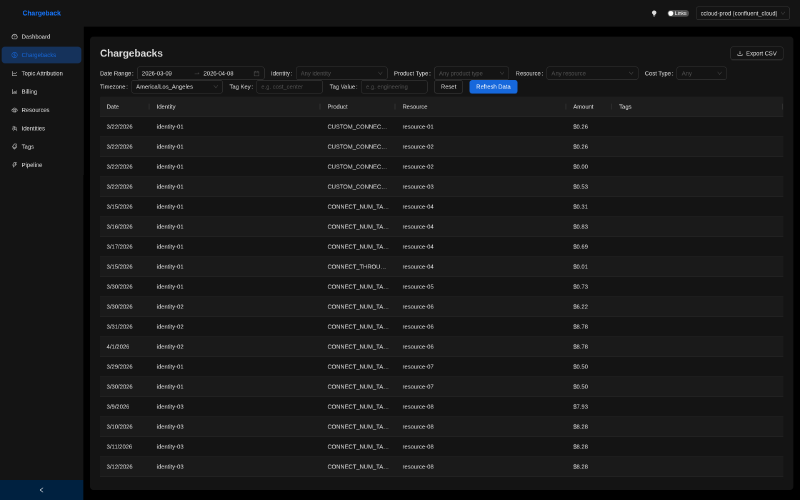
Task: Focus the Tag Key input field
Action: pos(289,87)
